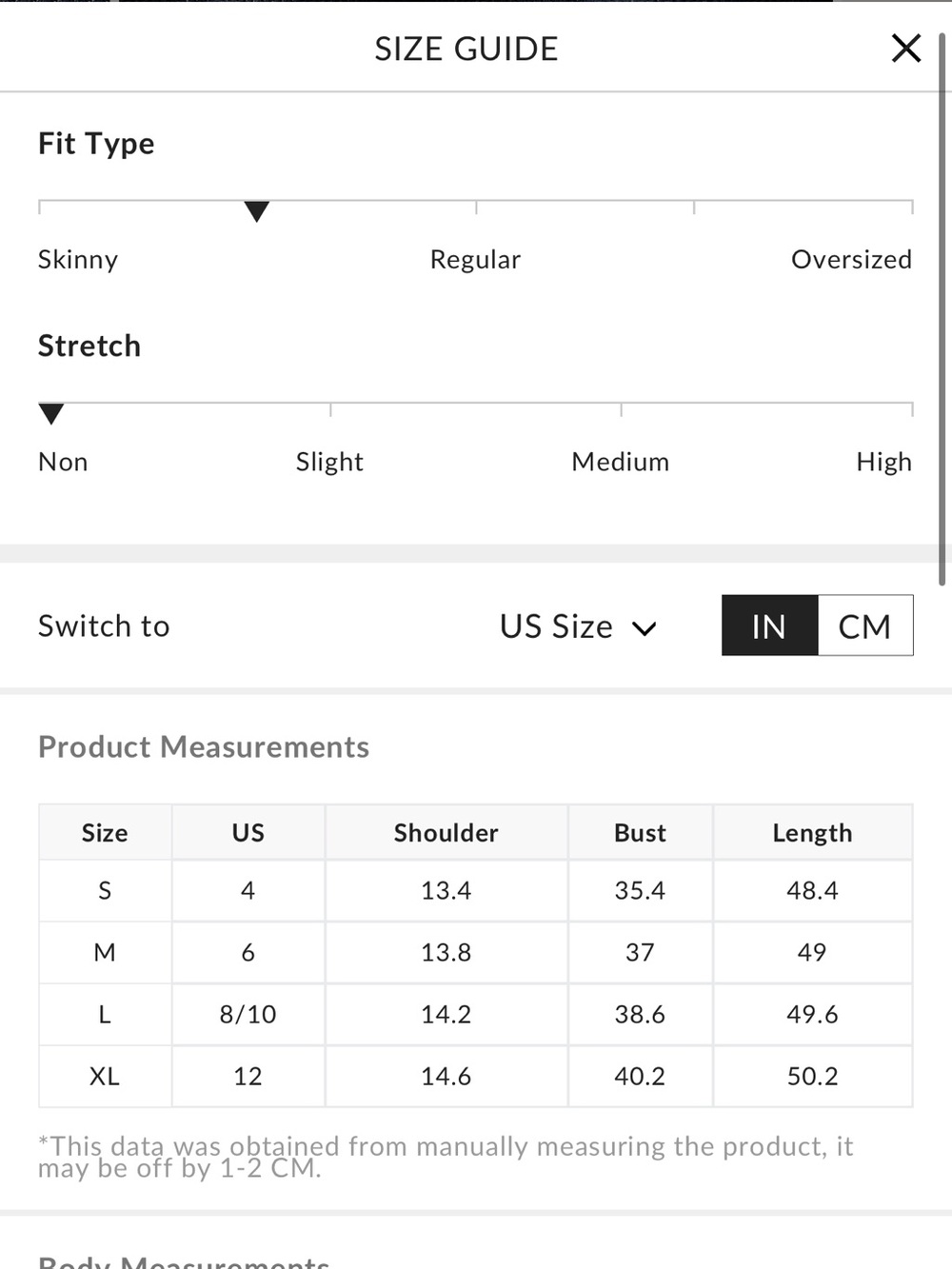Screen dimensions: 952x1269
Task: Click the High stretch label
Action: click(x=883, y=462)
